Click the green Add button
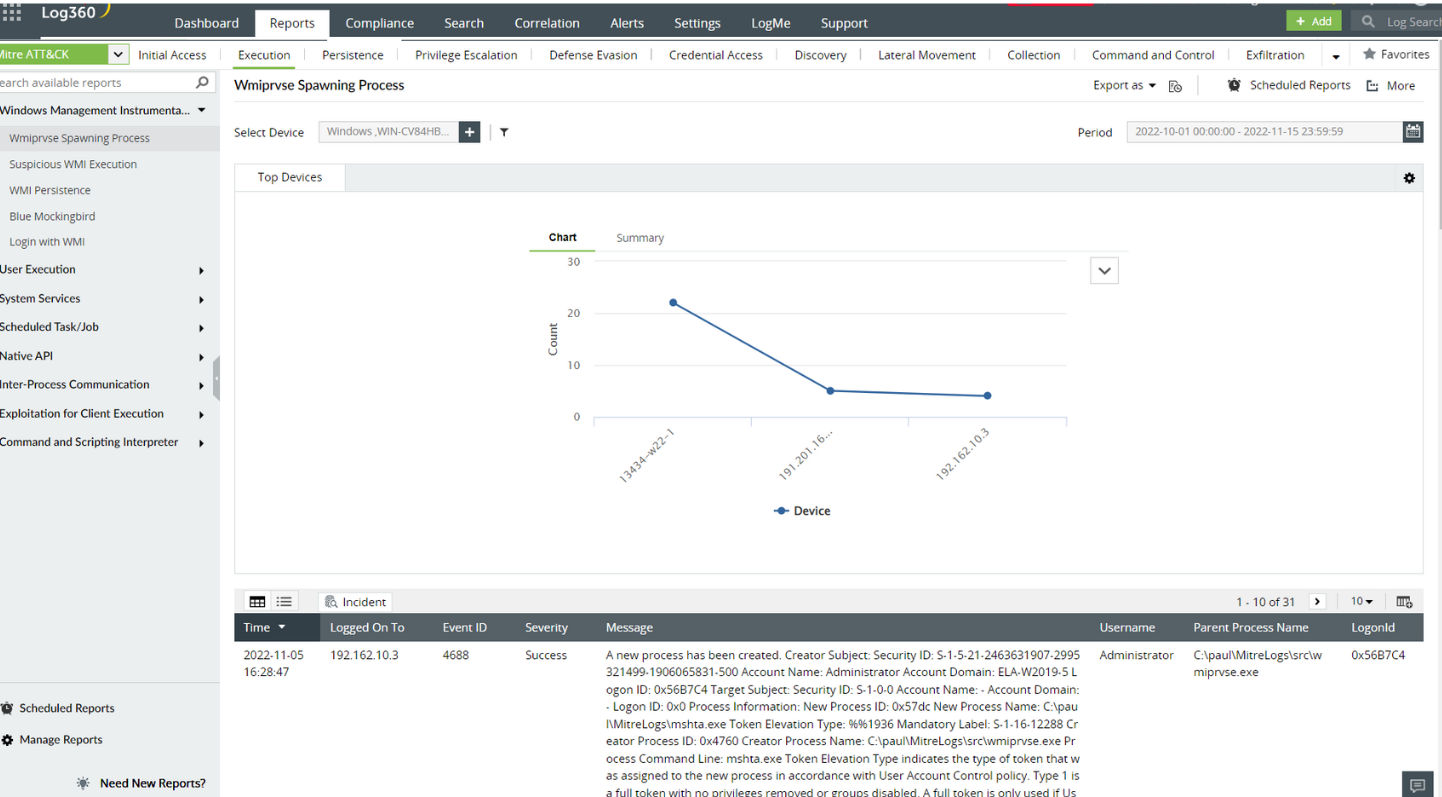 [1314, 21]
